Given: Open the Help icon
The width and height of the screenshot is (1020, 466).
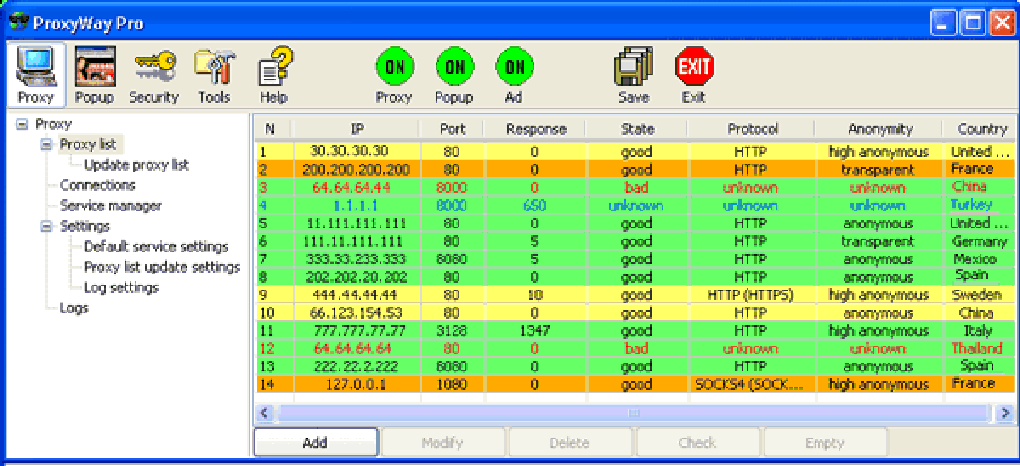Looking at the screenshot, I should (274, 75).
